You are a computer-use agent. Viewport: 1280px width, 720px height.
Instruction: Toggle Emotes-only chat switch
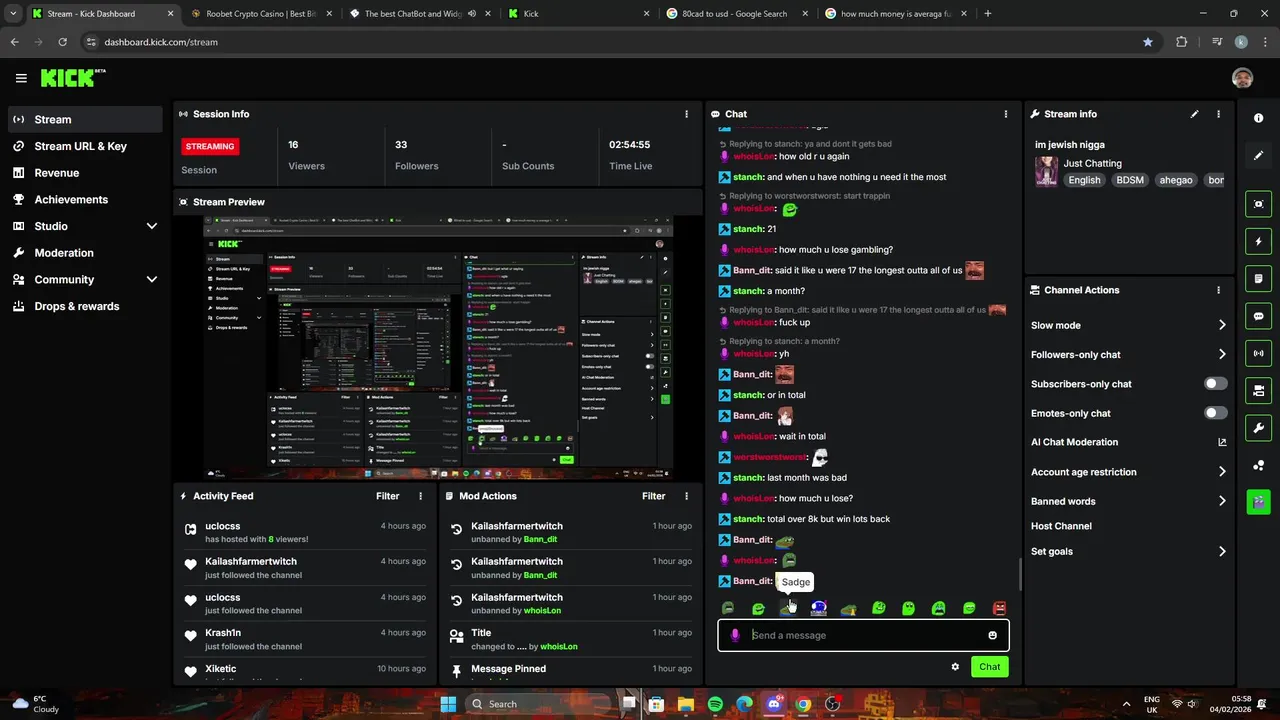(1215, 413)
